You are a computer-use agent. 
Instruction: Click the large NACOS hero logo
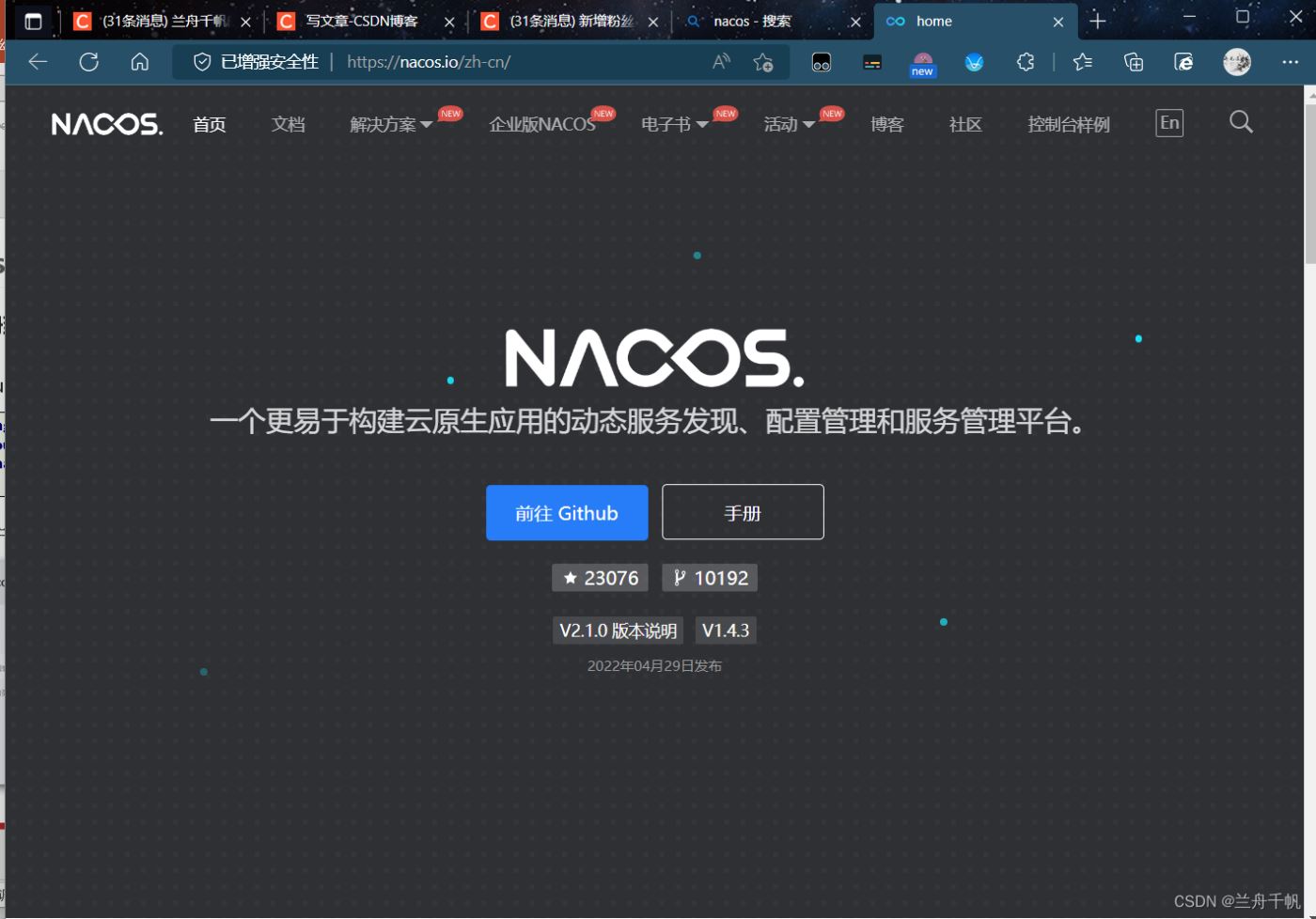tap(654, 358)
